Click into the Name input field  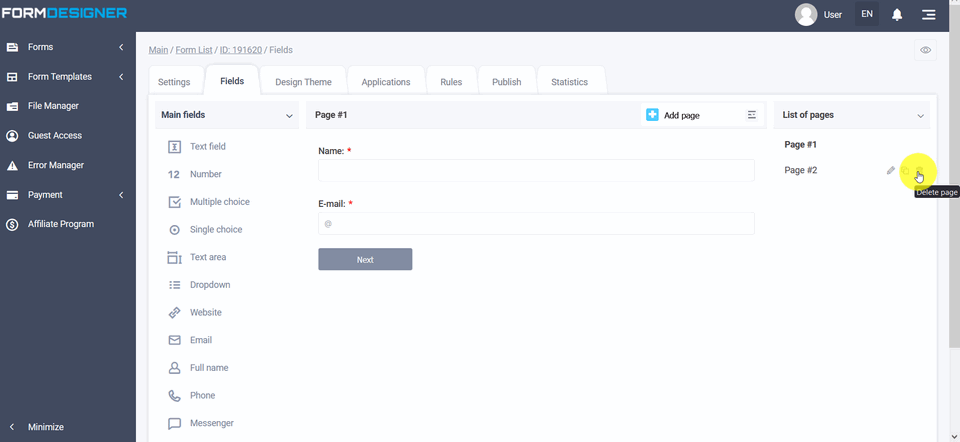[x=536, y=171]
